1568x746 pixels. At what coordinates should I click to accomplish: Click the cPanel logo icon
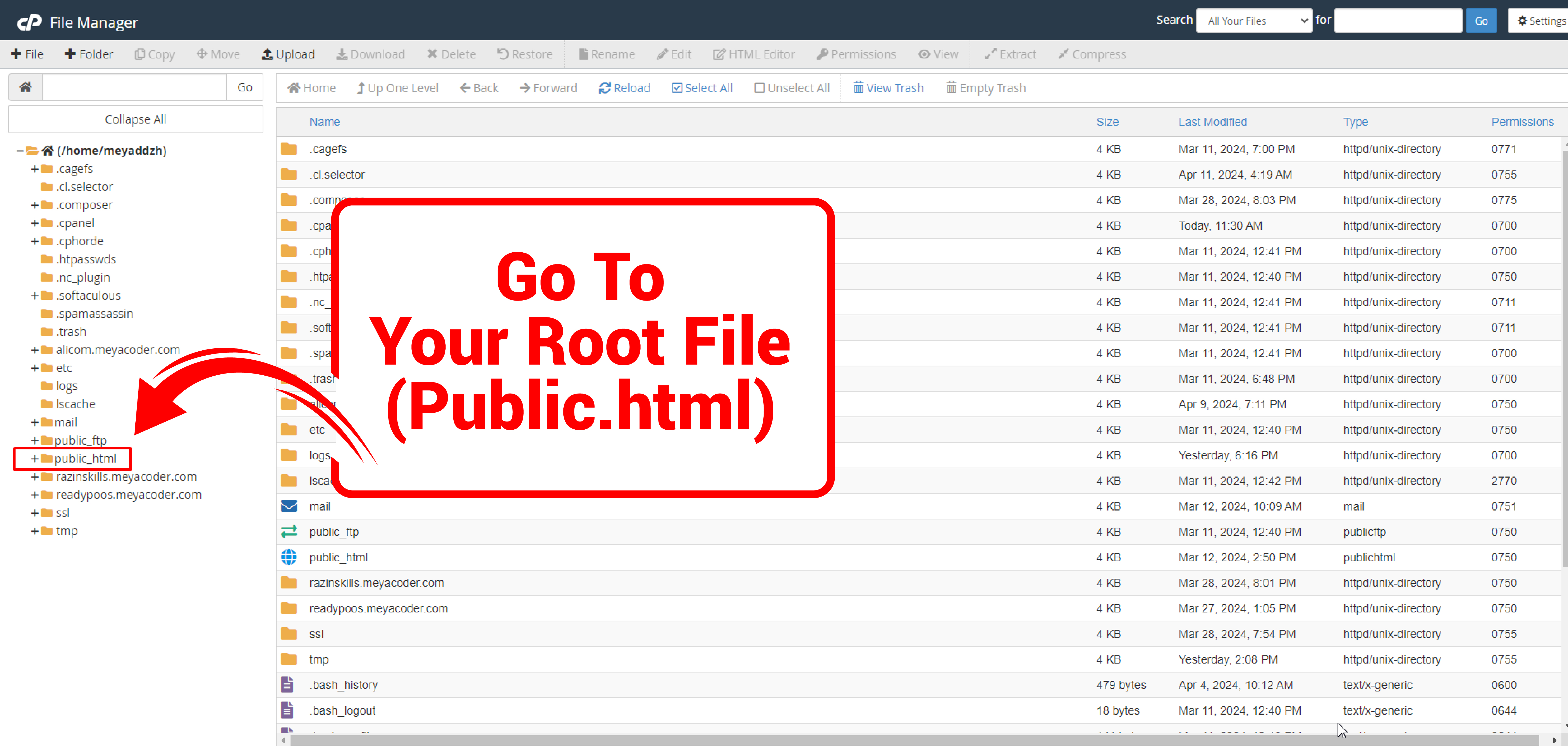(29, 23)
